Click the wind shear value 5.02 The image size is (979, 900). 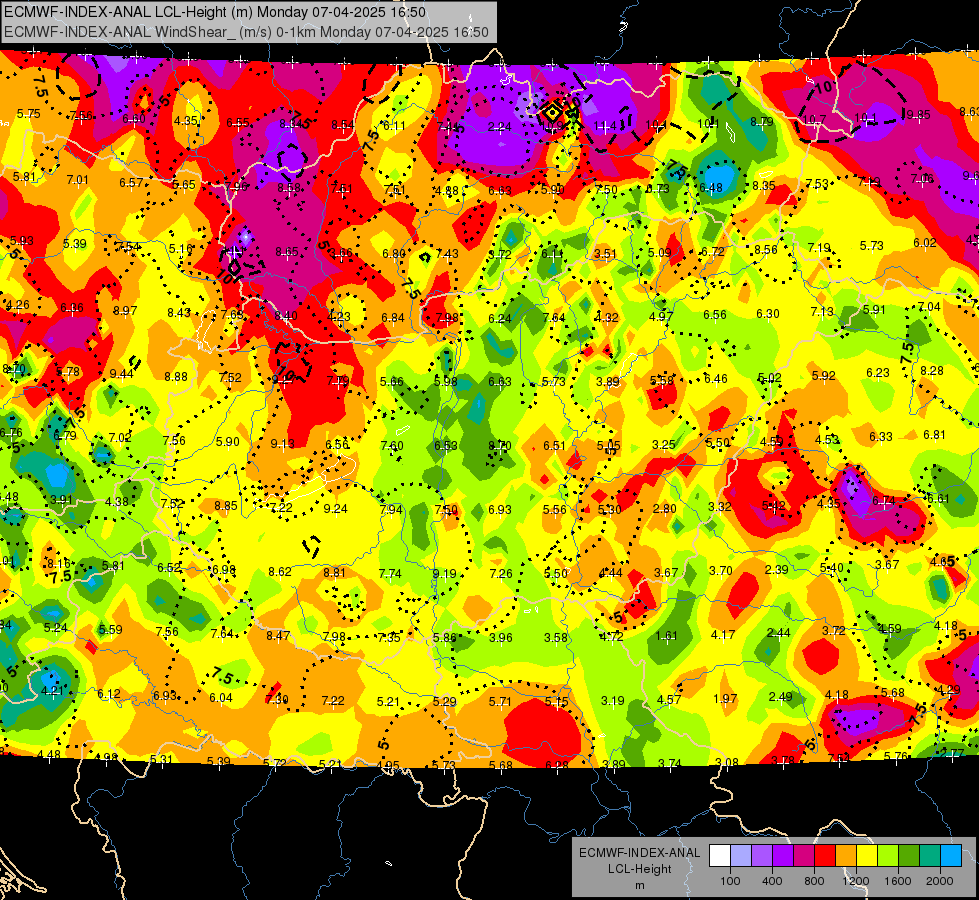coord(769,378)
